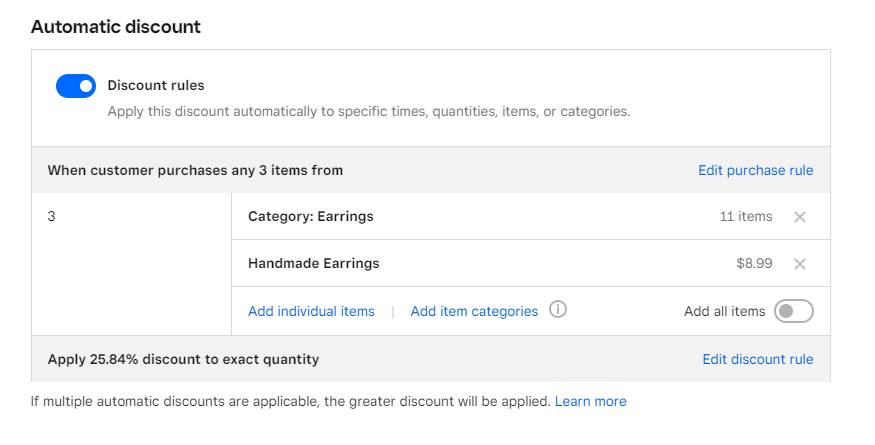The width and height of the screenshot is (875, 445).
Task: Enable the Add all items switch
Action: tap(794, 311)
